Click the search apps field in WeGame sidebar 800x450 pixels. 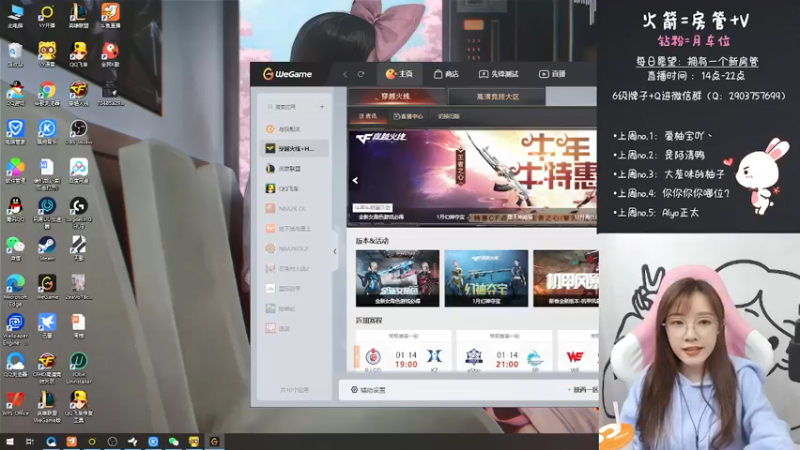[x=291, y=107]
